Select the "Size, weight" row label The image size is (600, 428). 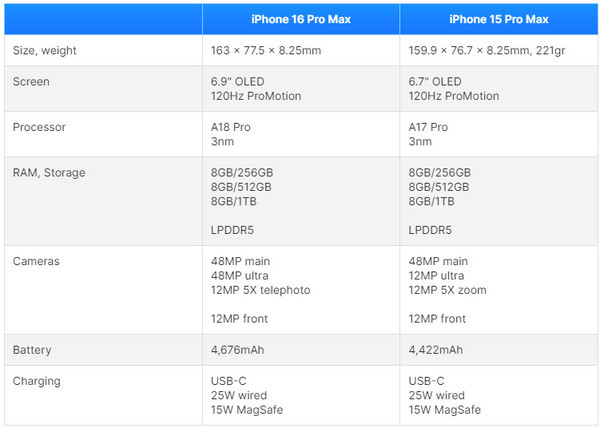(45, 51)
